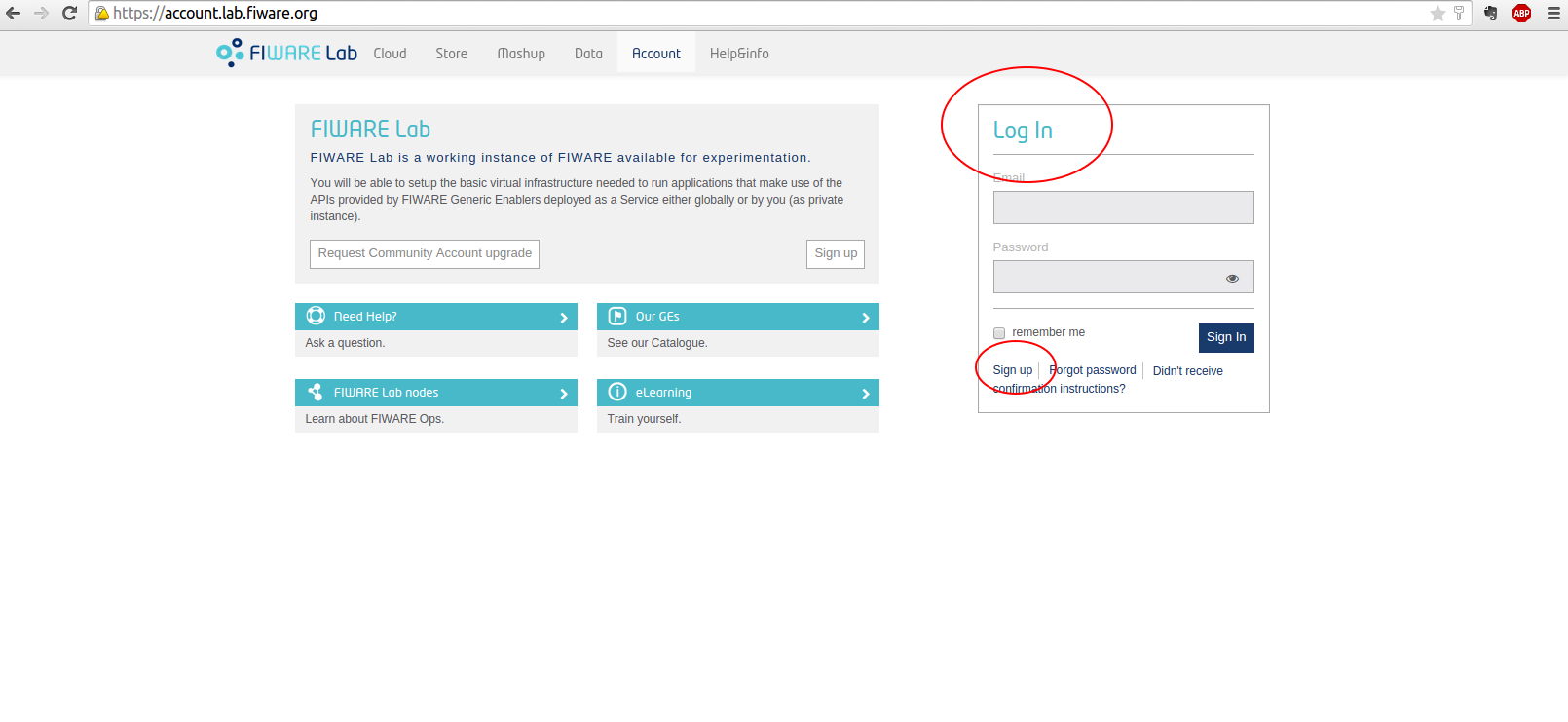1568x722 pixels.
Task: Show the password with the eye icon
Action: coord(1232,278)
